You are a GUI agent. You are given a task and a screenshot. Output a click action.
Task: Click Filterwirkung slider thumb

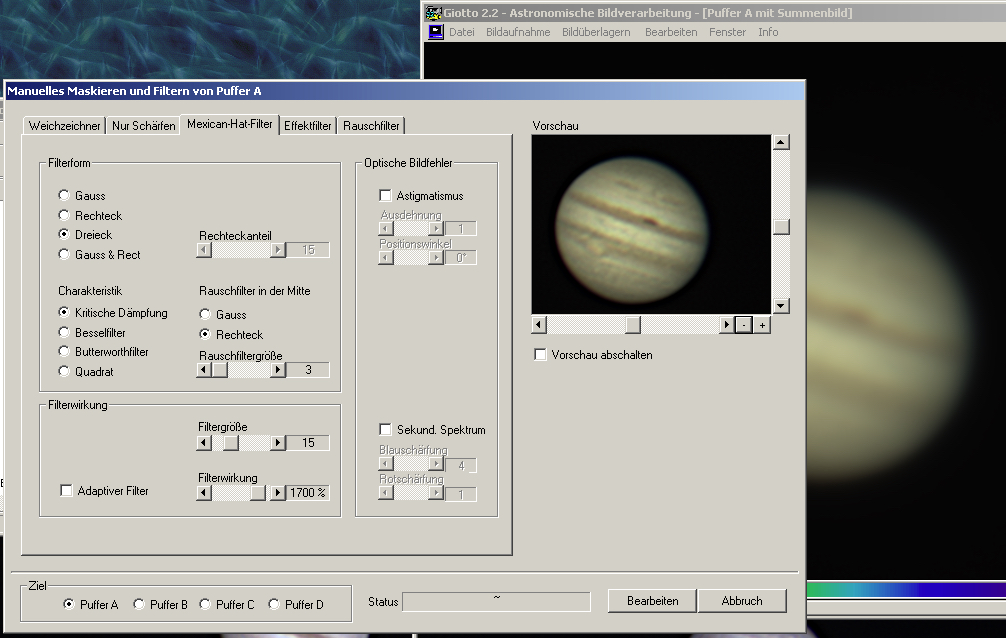click(258, 493)
